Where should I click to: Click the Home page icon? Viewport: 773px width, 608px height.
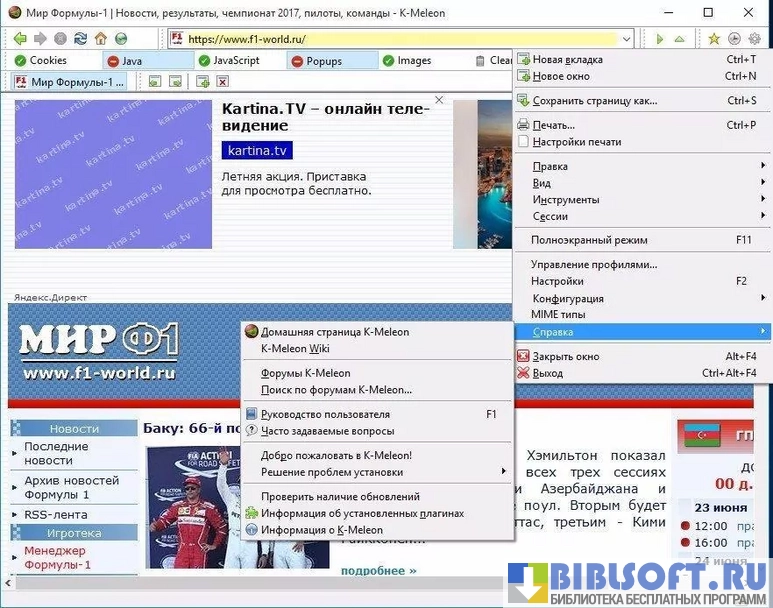[100, 39]
